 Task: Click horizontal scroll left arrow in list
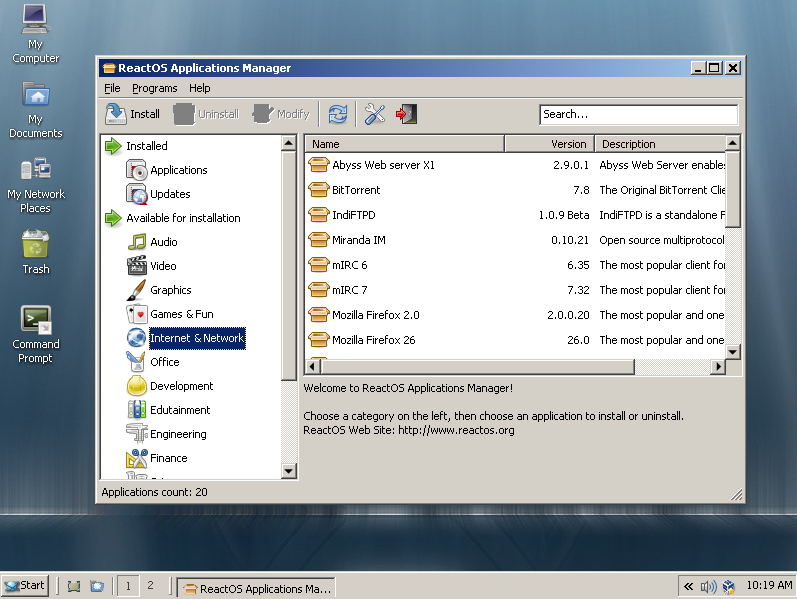click(x=313, y=367)
